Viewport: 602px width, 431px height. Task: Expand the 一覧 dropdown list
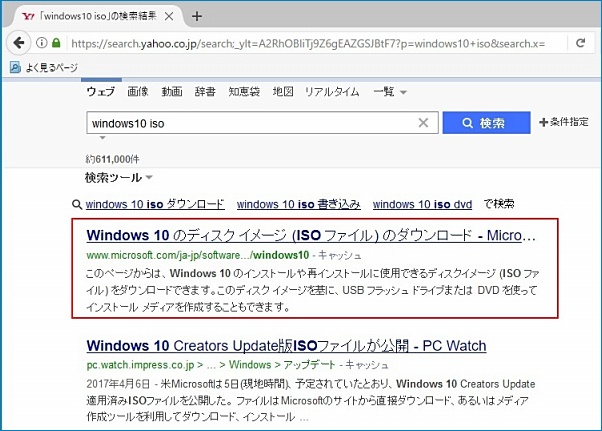click(390, 92)
